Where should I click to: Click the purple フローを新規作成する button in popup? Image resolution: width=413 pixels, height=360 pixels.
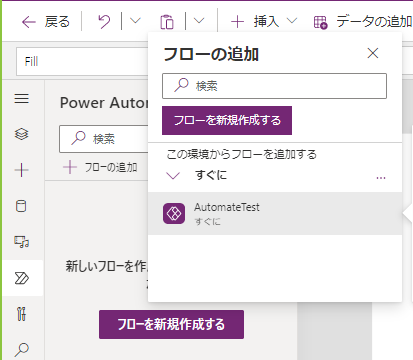pyautogui.click(x=227, y=120)
